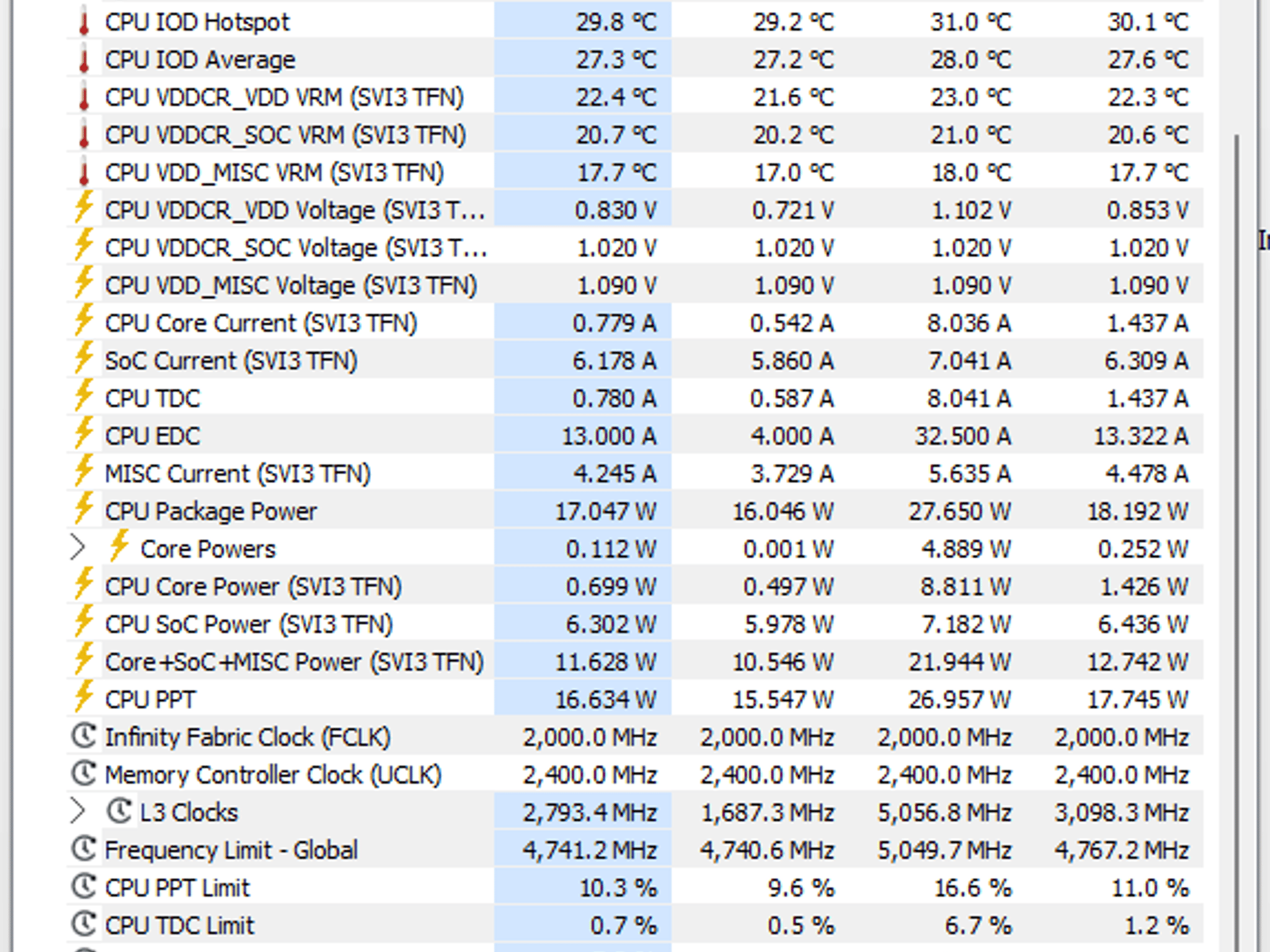1270x952 pixels.
Task: Select the MISC Current (SVI3 TFN) label
Action: [238, 474]
